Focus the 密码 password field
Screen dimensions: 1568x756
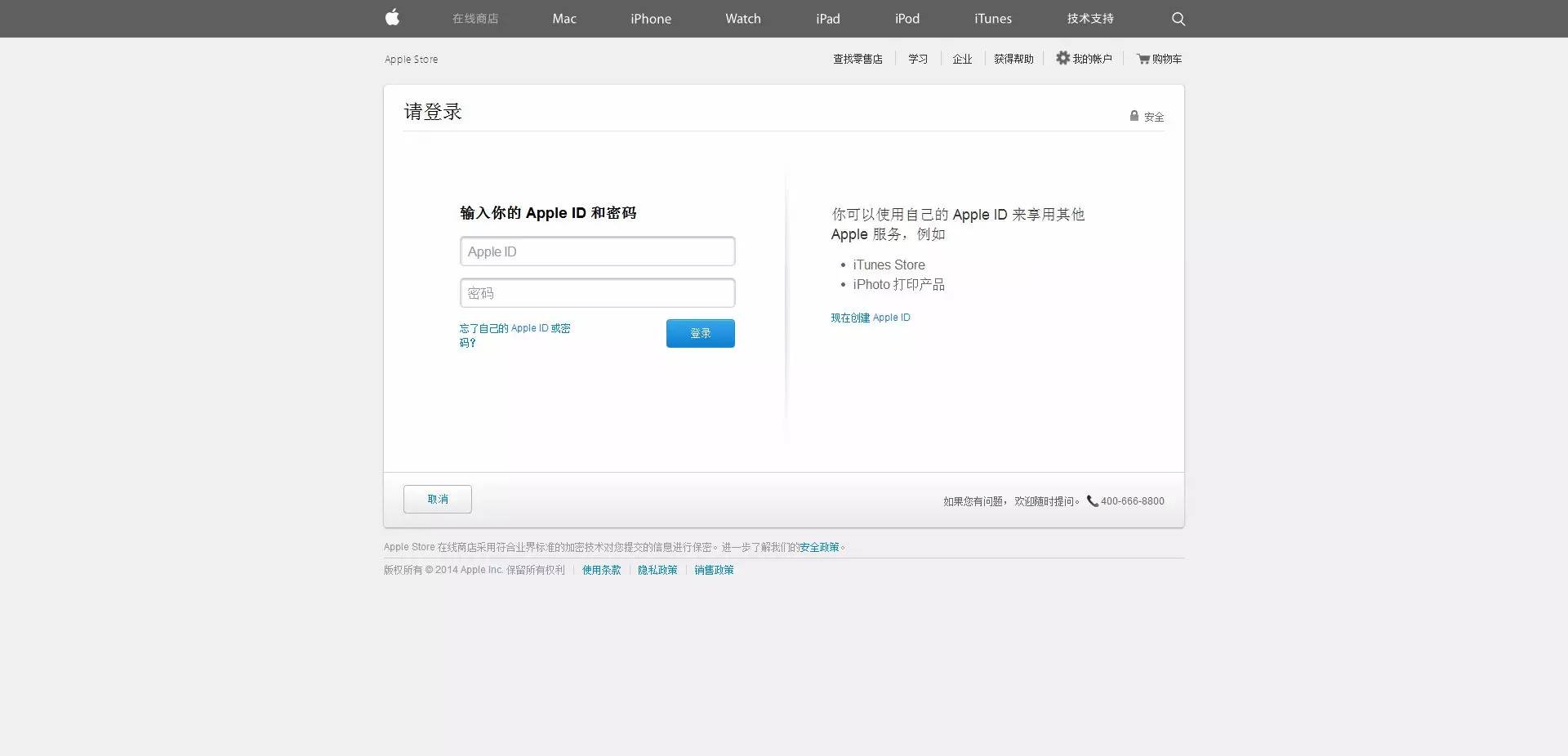[x=597, y=293]
